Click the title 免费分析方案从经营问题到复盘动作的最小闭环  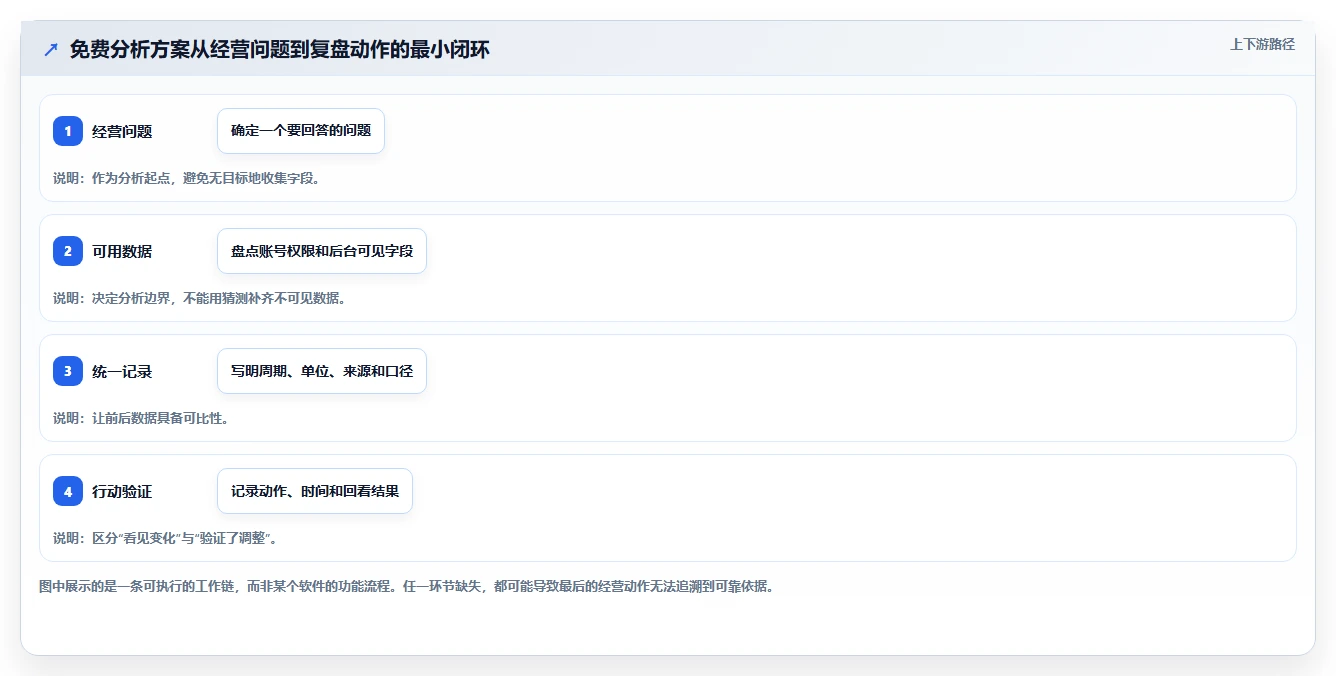pos(280,49)
